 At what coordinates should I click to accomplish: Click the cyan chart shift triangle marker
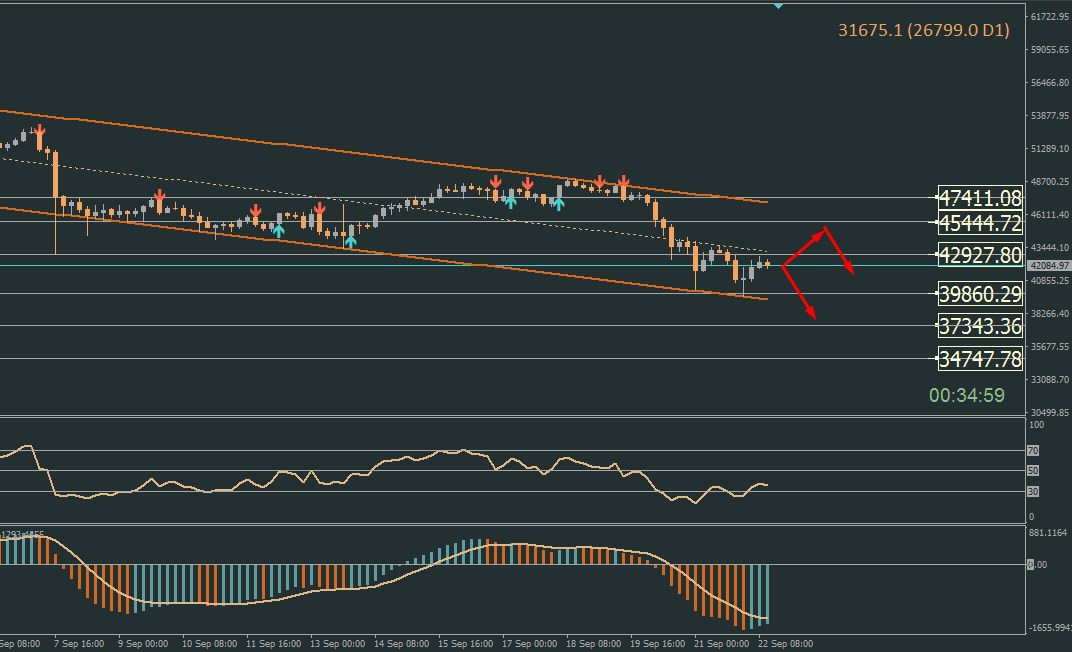pos(778,5)
